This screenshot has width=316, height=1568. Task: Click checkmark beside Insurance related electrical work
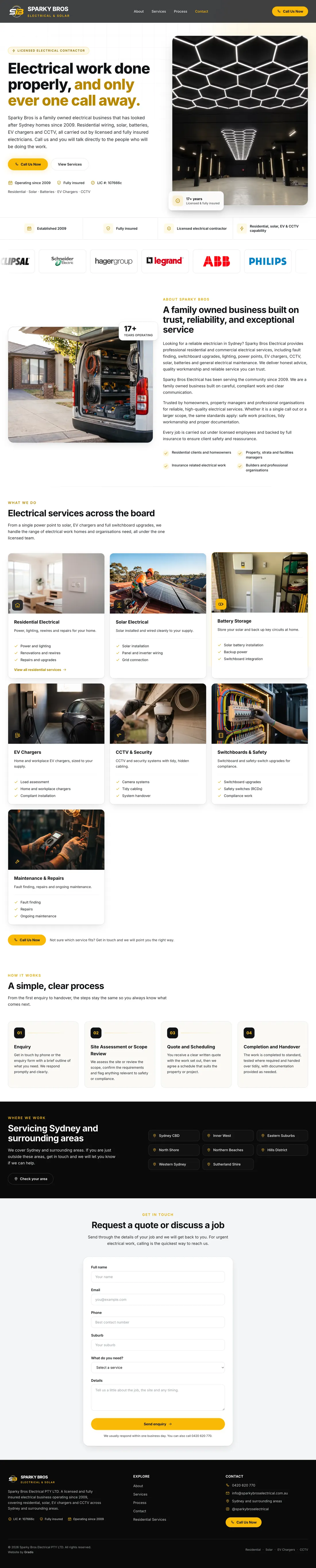[165, 466]
